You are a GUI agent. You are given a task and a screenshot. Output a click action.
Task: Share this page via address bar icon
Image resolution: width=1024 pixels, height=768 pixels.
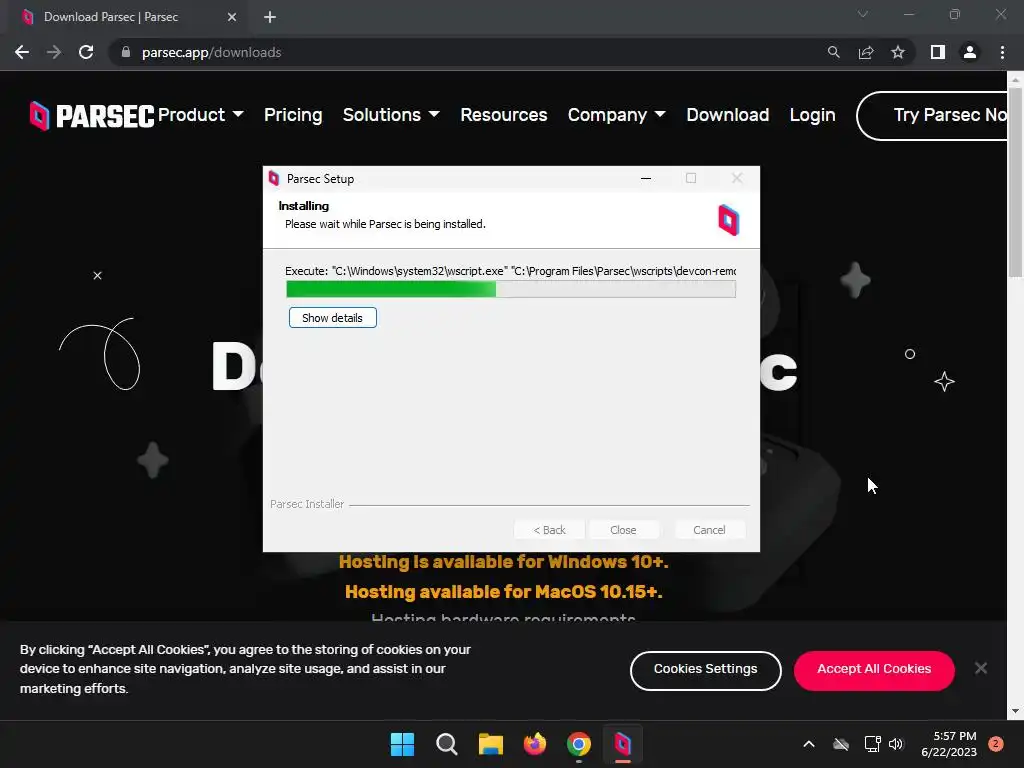pos(866,52)
